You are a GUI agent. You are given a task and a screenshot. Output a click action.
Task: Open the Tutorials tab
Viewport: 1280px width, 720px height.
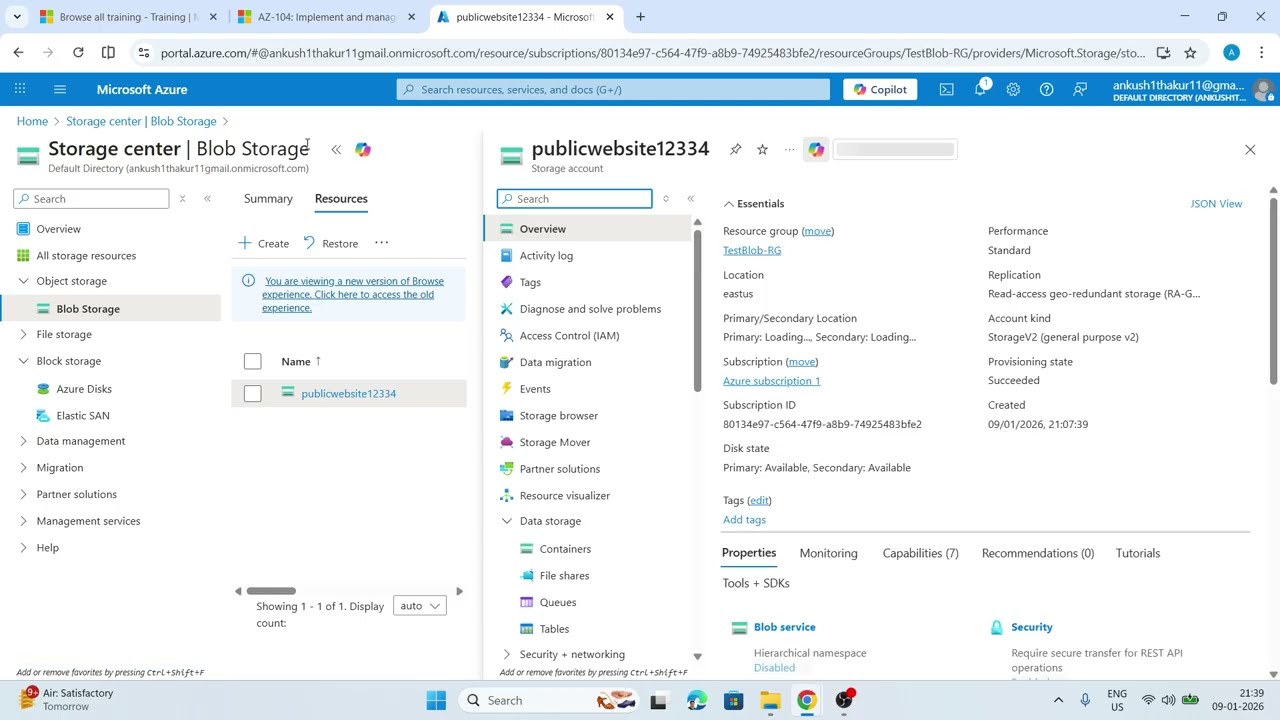click(1138, 553)
